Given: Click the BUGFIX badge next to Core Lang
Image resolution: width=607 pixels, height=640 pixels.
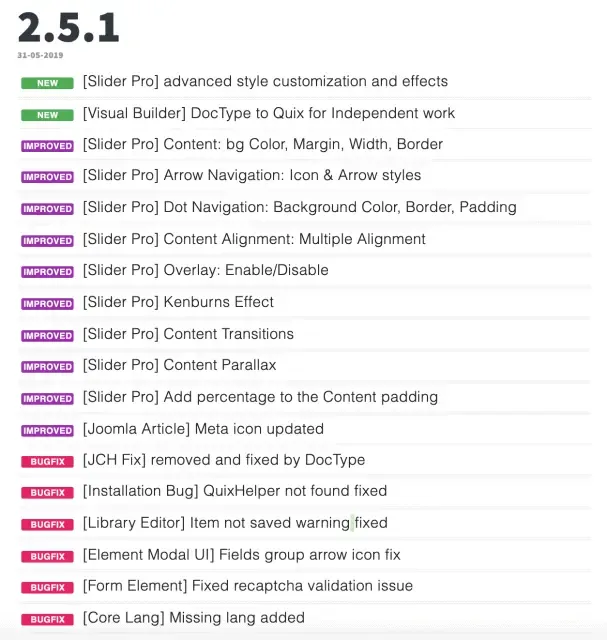Looking at the screenshot, I should [x=47, y=619].
